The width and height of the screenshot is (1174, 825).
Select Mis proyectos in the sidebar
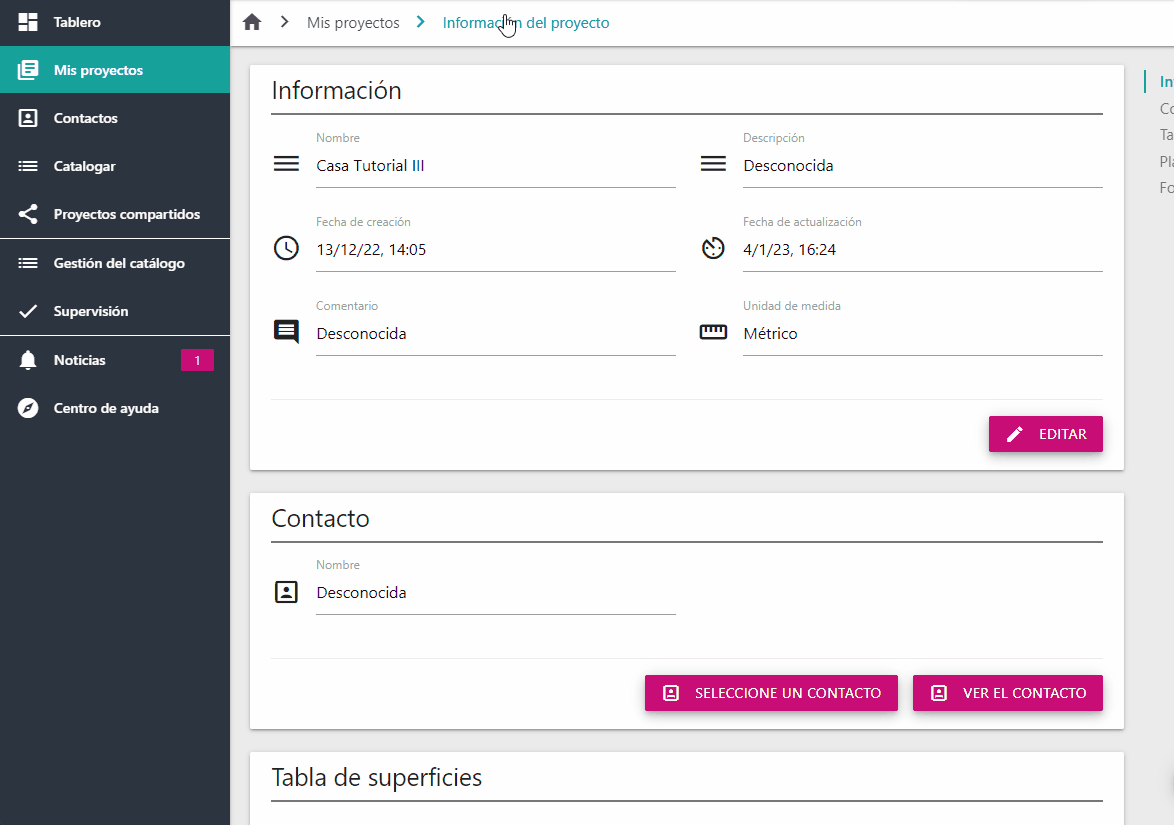[115, 70]
